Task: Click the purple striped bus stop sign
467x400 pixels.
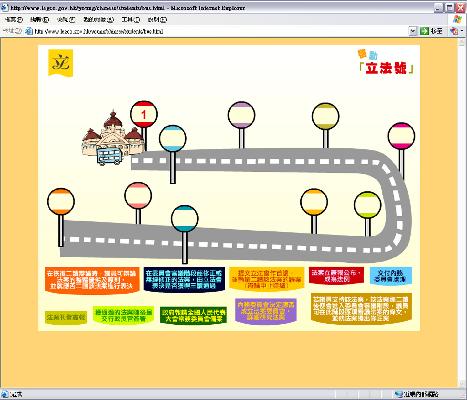Action: click(x=241, y=115)
